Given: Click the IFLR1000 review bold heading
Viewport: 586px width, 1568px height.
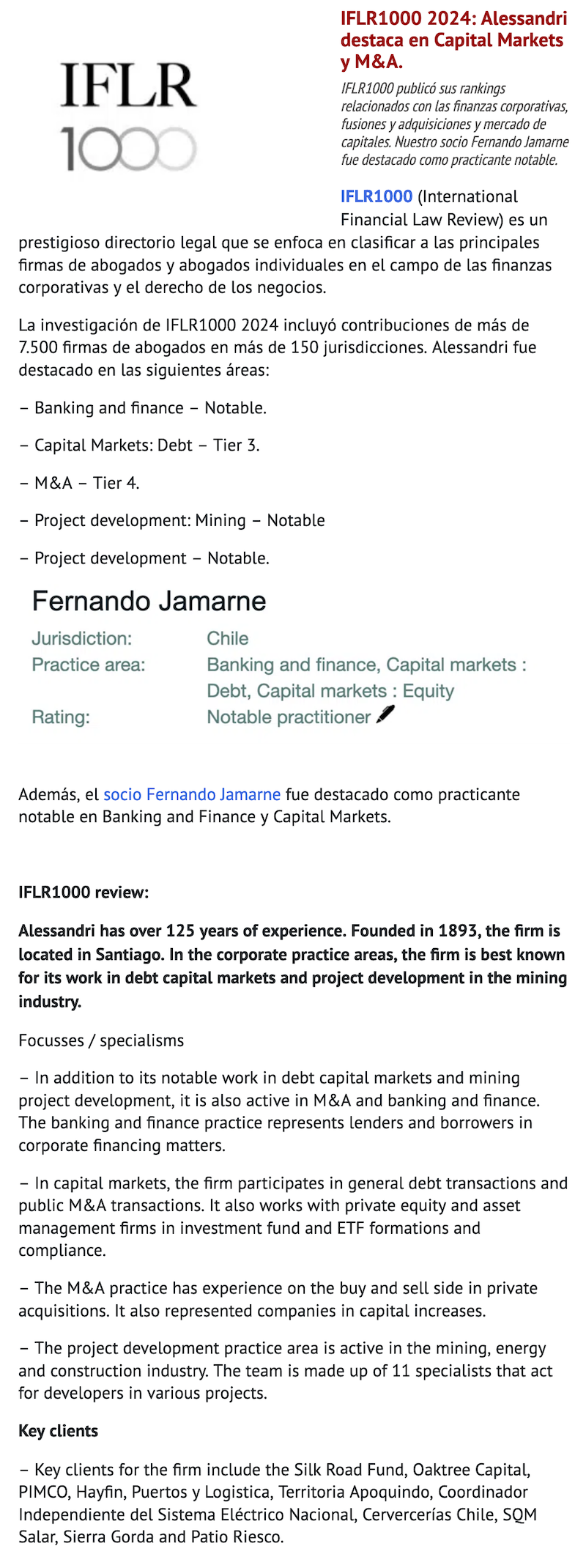Looking at the screenshot, I should pos(84,892).
